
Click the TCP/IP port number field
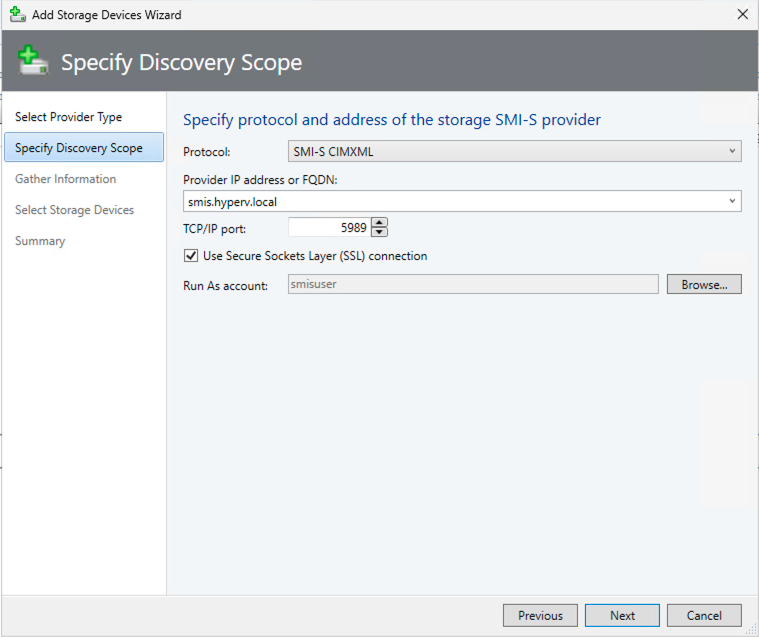(328, 227)
